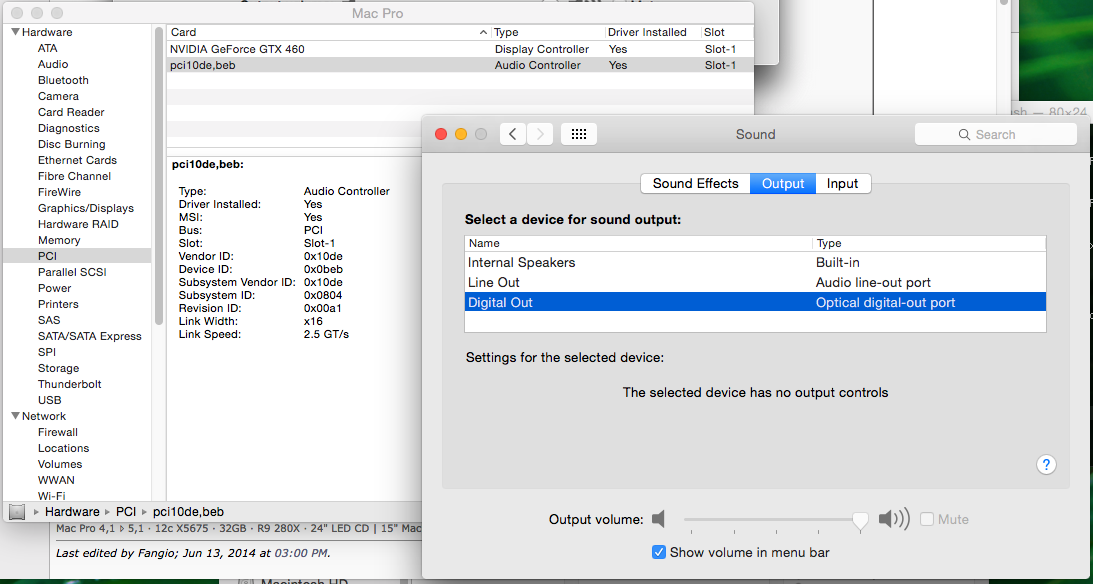The image size is (1093, 584).
Task: Select Locations under Network
Action: click(63, 449)
